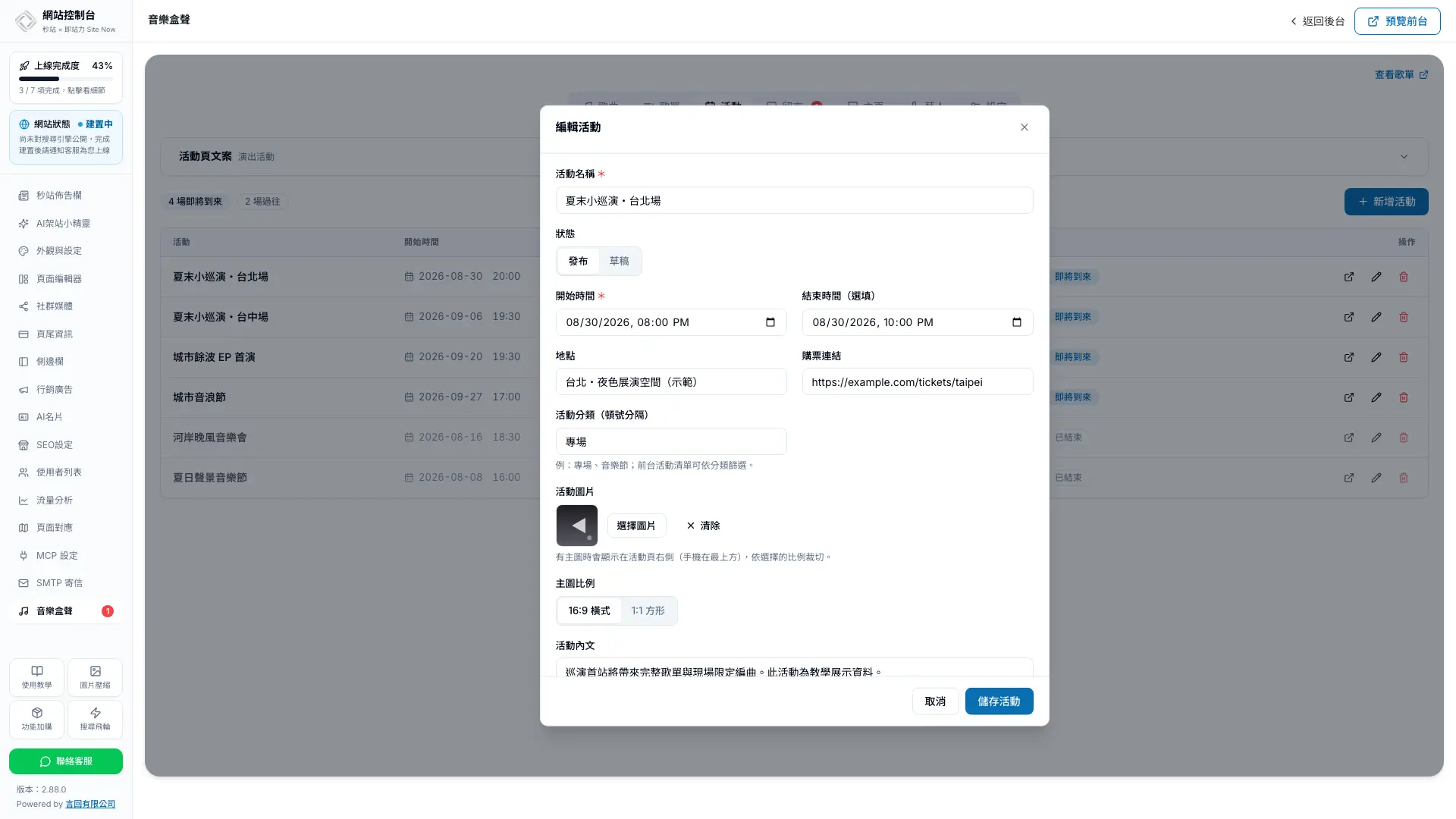
Task: Delete 城市餘波 EP 首演 trash icon
Action: [1403, 357]
